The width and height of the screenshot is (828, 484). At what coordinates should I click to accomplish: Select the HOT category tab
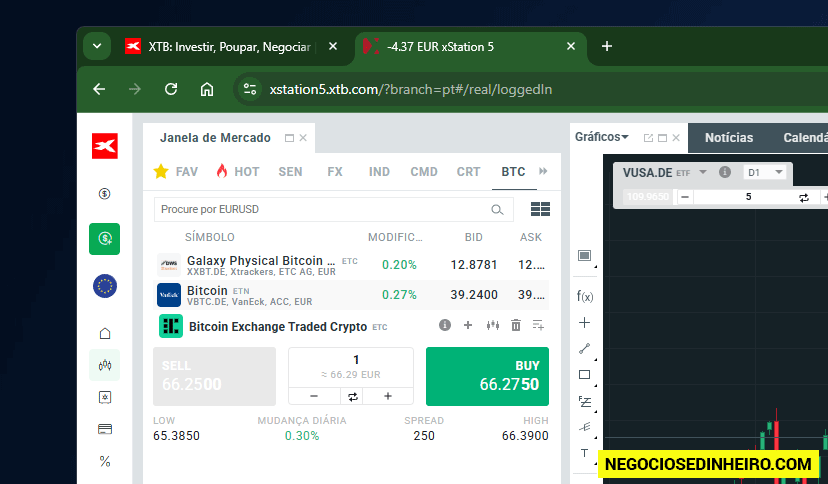pyautogui.click(x=238, y=172)
